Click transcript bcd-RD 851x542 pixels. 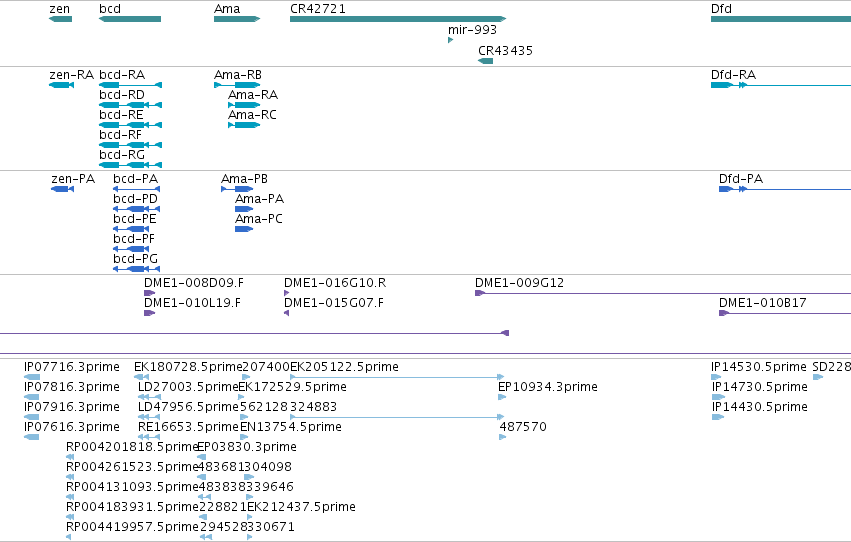[130, 105]
